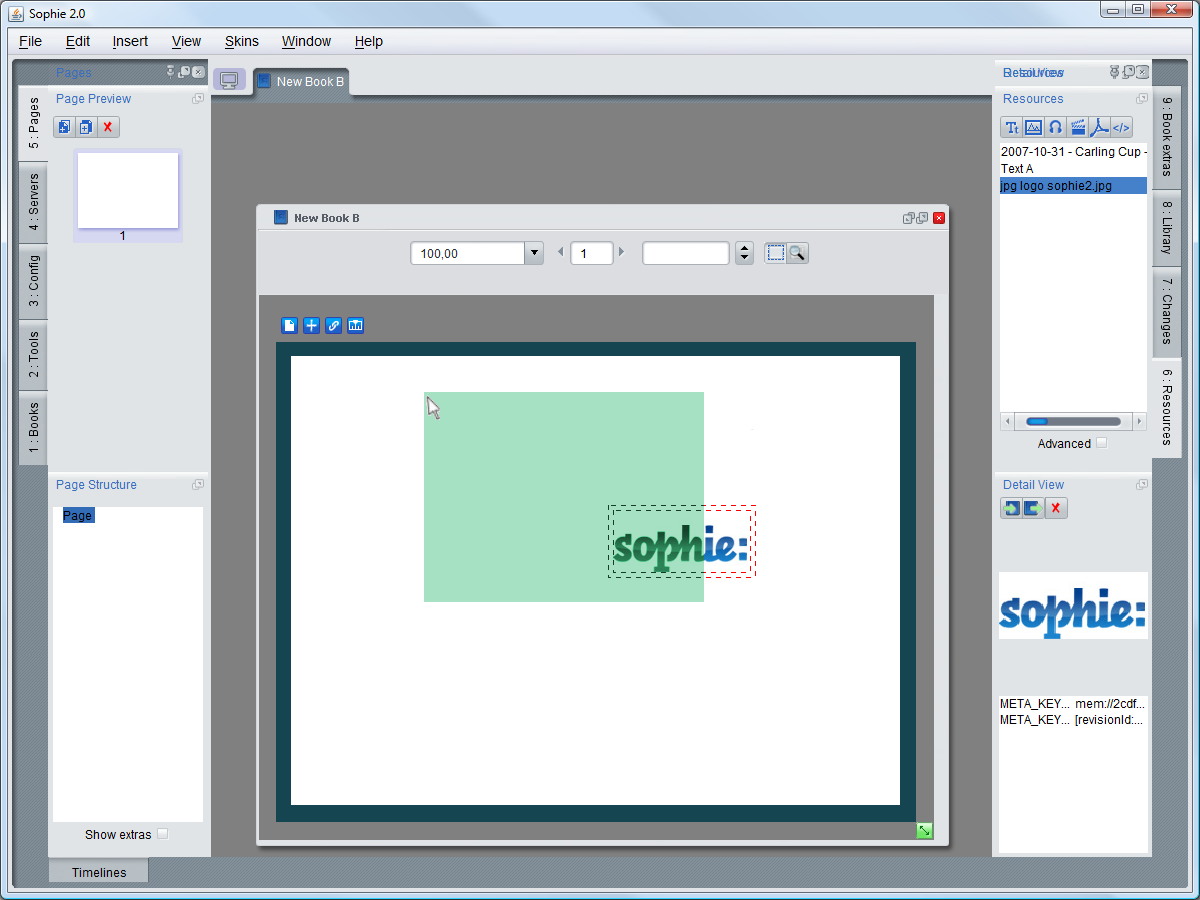Open the Timelines panel button
1200x900 pixels.
point(99,872)
